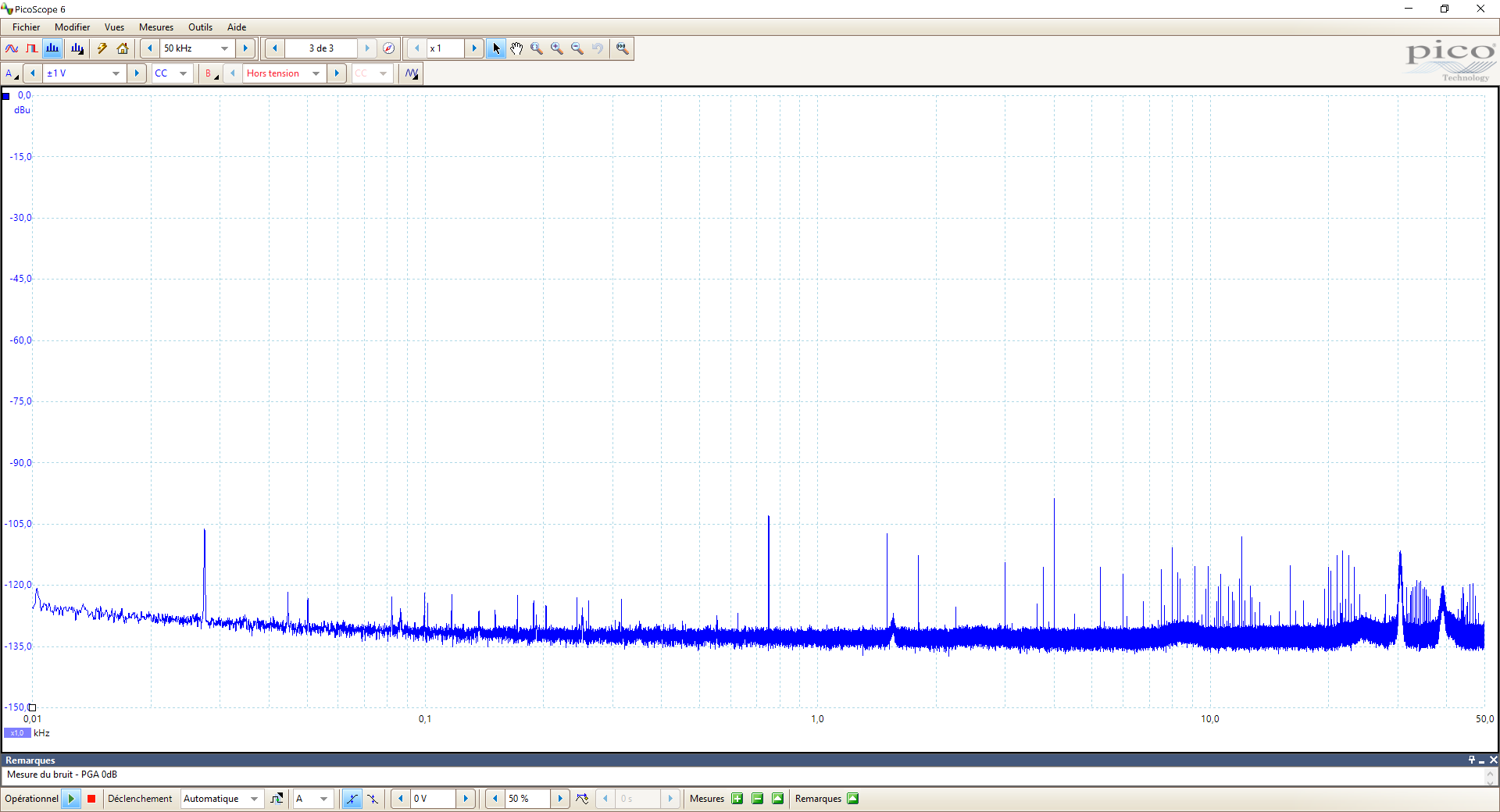Select the pointer selection tool
The width and height of the screenshot is (1500, 812).
pyautogui.click(x=496, y=48)
